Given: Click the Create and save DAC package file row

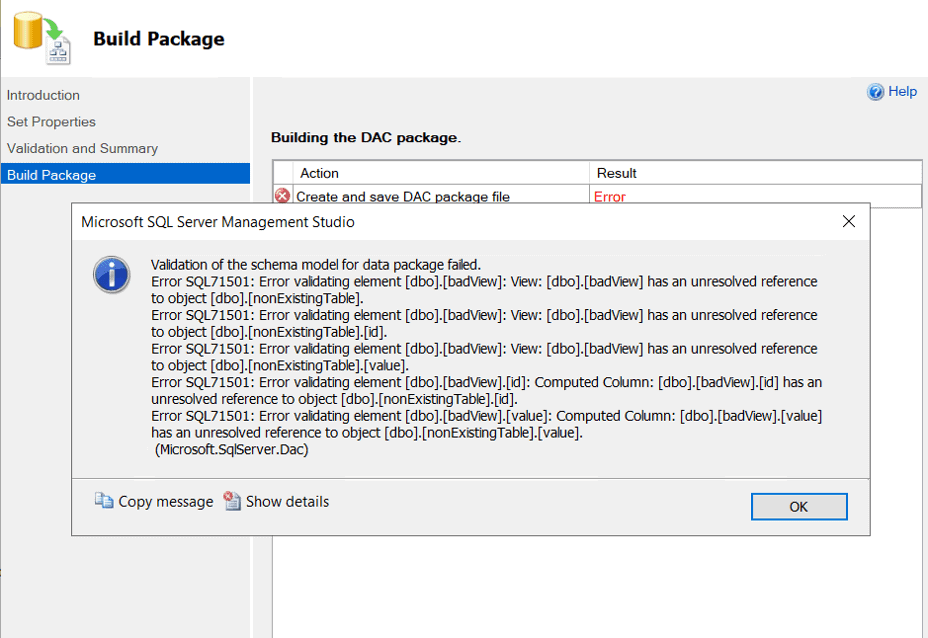Looking at the screenshot, I should point(597,196).
